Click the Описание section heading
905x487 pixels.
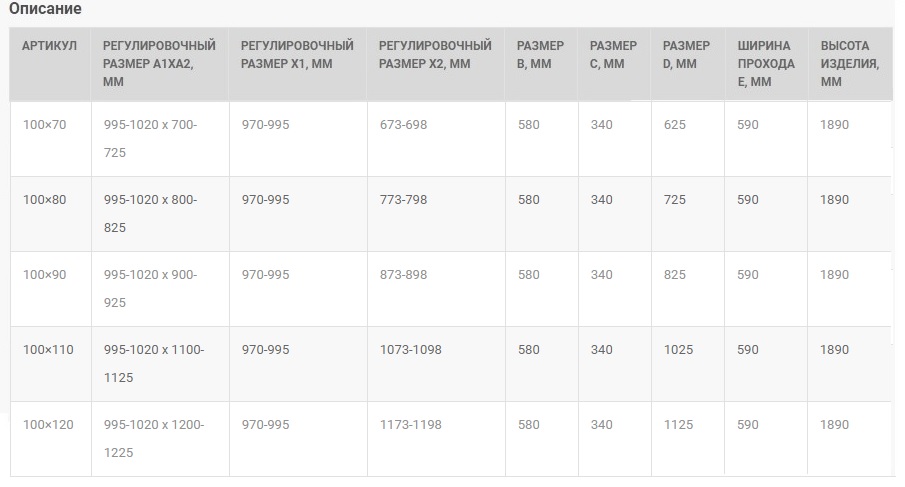click(x=45, y=9)
